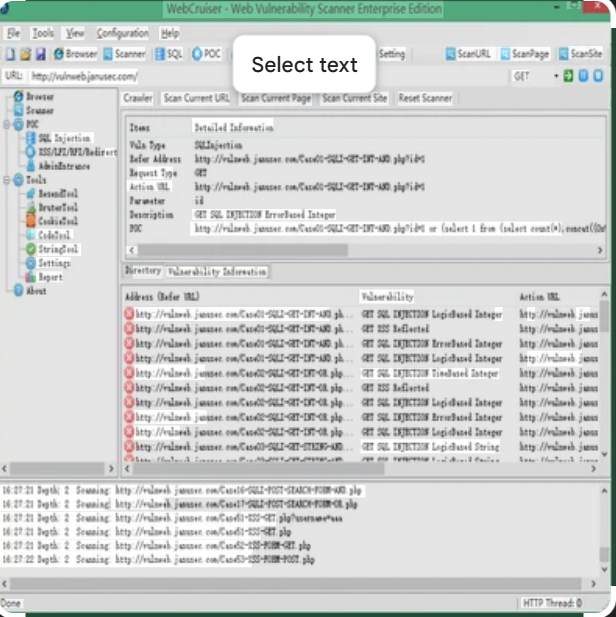The height and width of the screenshot is (617, 616).
Task: Open the Setting toolbar item
Action: click(x=392, y=54)
